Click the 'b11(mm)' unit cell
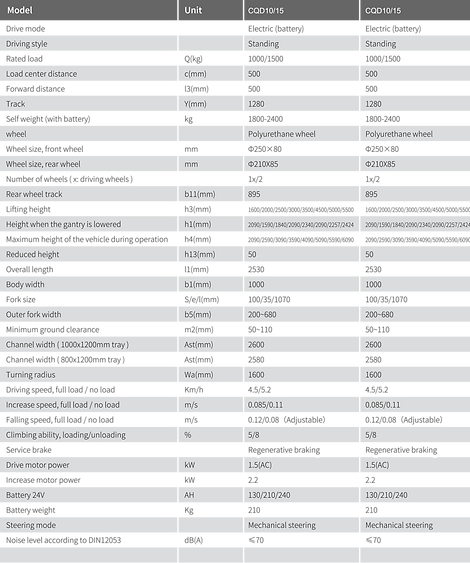This screenshot has height=563, width=470. coord(200,194)
